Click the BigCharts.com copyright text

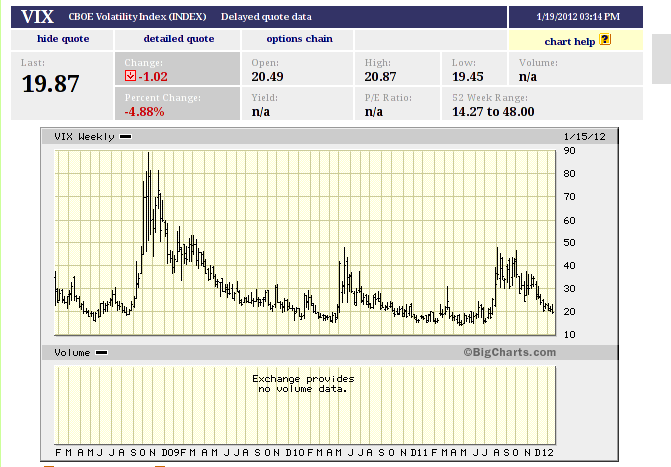510,352
